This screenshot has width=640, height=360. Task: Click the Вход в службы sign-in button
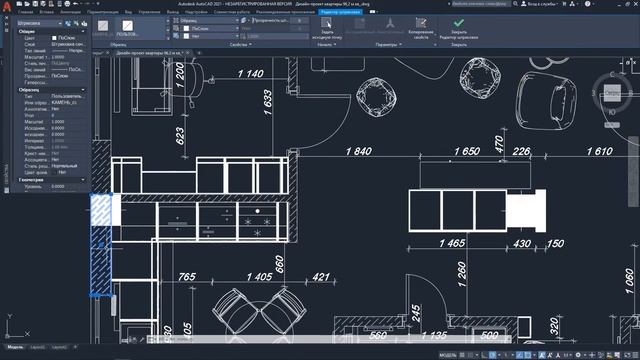point(540,4)
